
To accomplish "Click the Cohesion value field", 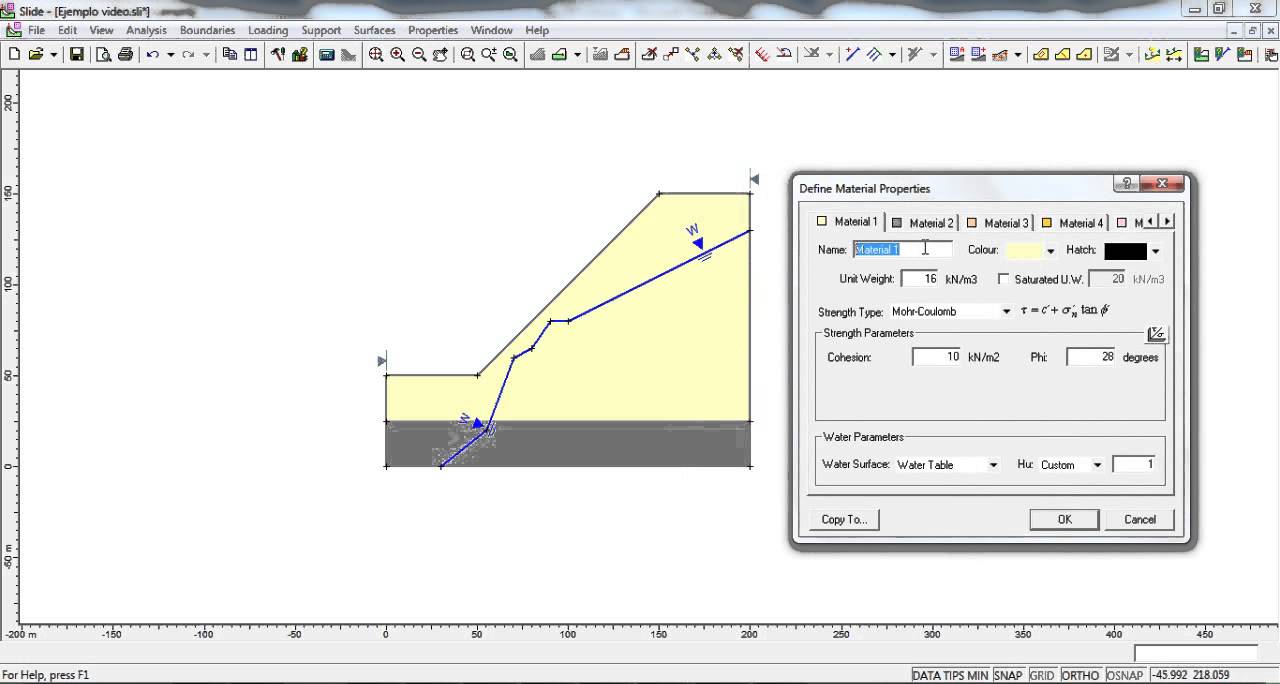I will [937, 357].
